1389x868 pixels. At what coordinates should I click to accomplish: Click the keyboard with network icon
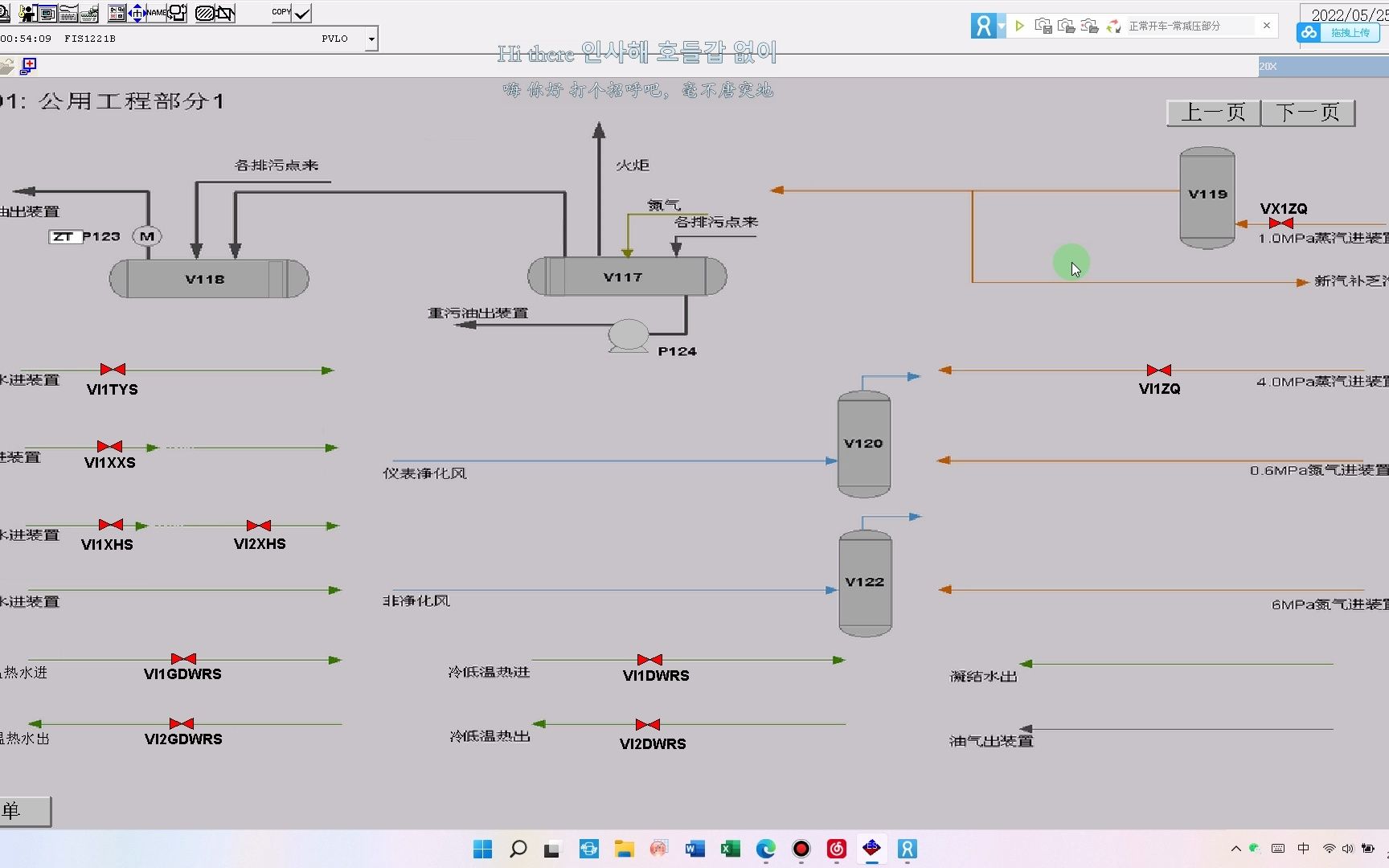89,13
